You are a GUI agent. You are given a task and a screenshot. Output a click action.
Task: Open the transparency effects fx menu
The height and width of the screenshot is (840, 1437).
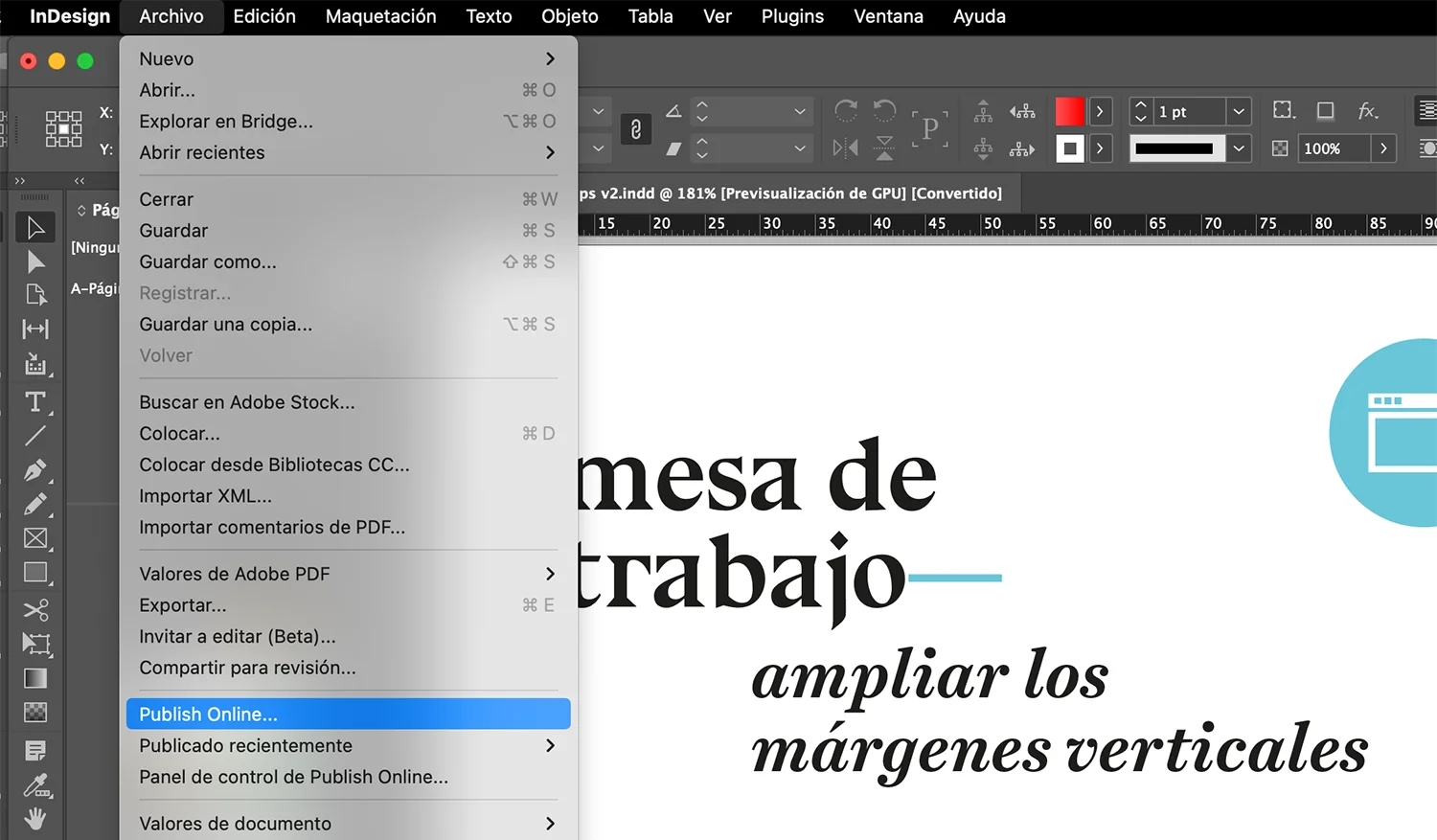coord(1368,111)
